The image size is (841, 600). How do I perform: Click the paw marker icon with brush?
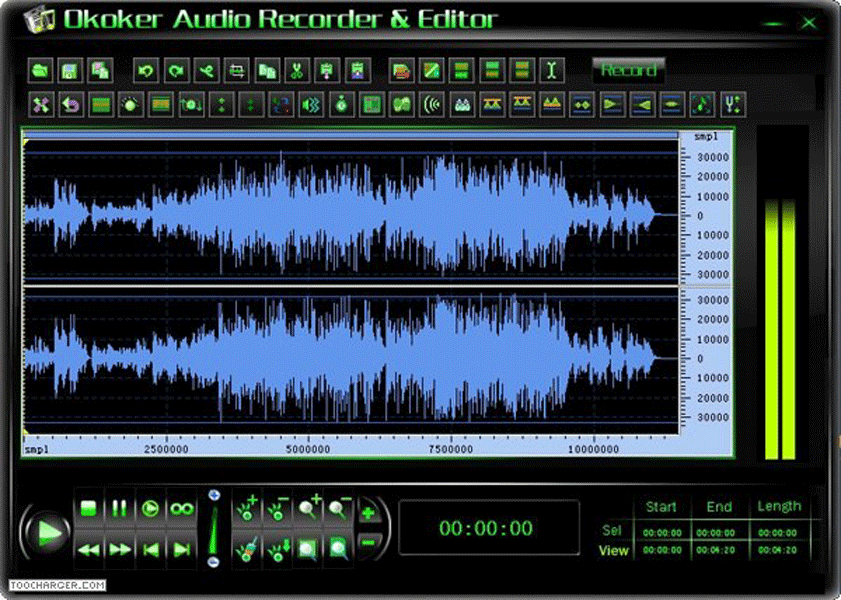247,550
